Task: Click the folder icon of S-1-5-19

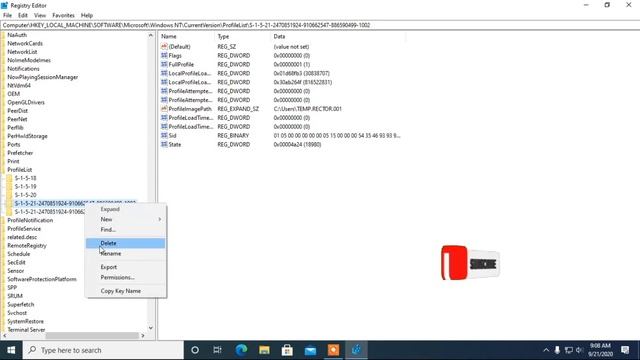Action: click(9, 187)
